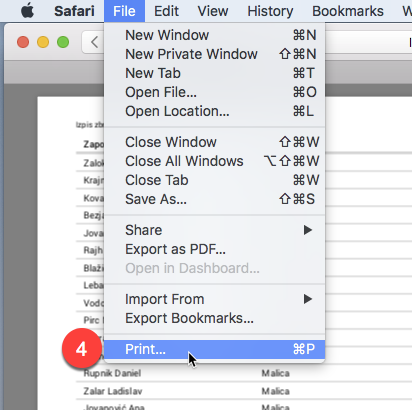Click "Malica" beside Zalar Ladislav
The image size is (412, 410).
[276, 391]
